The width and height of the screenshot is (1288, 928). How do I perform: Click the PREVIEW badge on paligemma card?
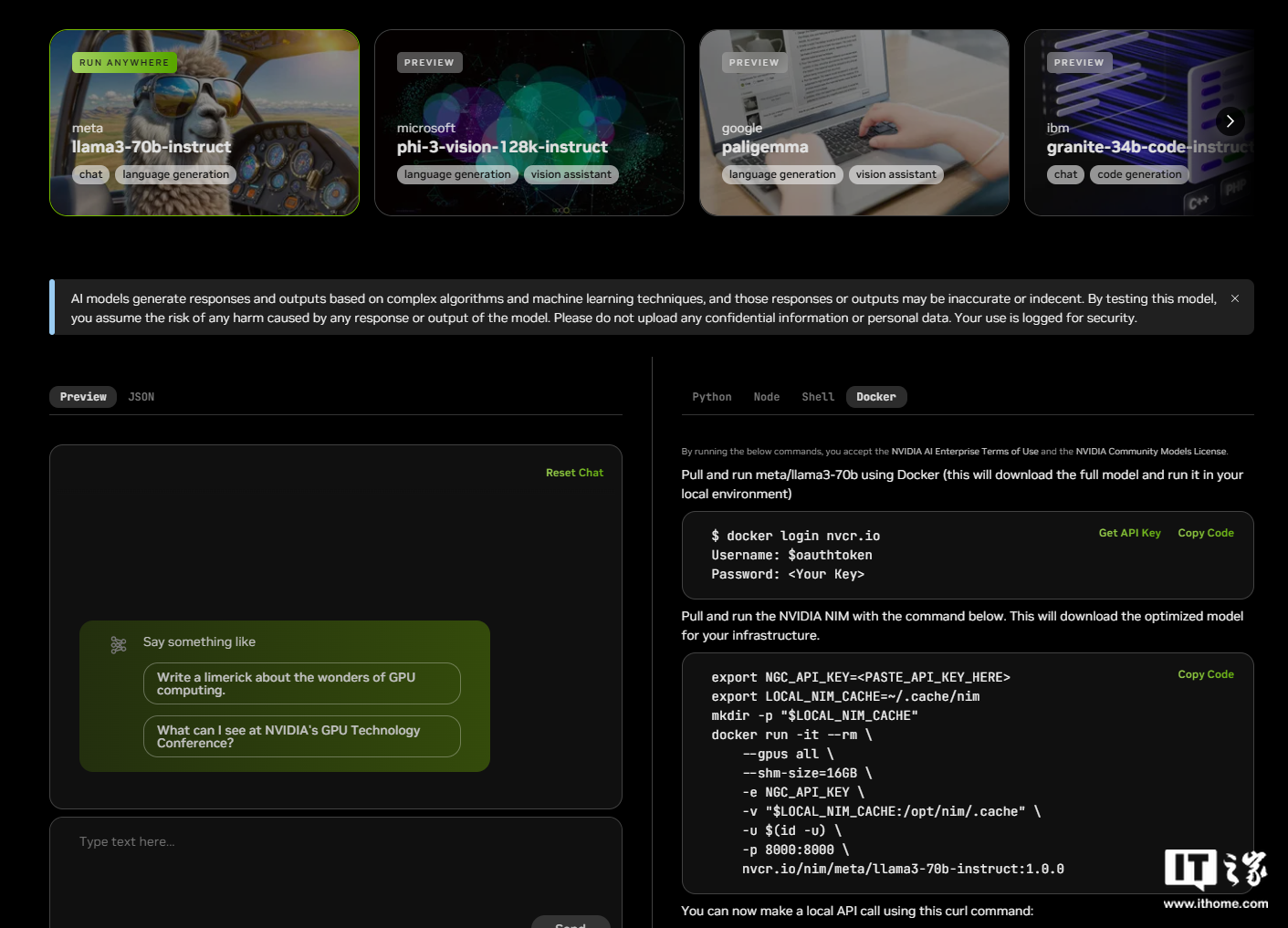754,63
